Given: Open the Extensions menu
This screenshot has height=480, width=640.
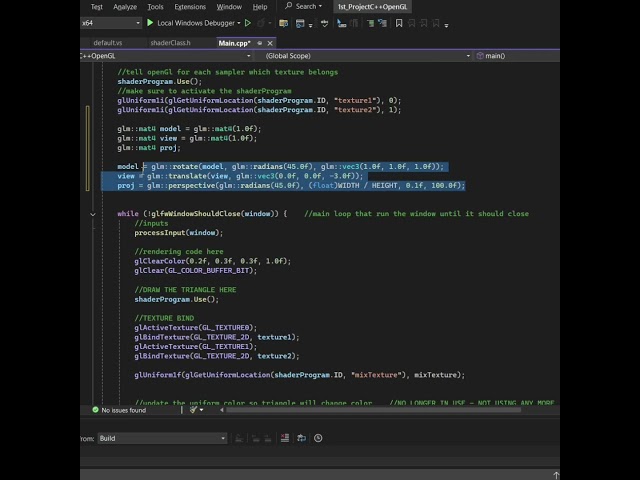Looking at the screenshot, I should click(x=190, y=6).
